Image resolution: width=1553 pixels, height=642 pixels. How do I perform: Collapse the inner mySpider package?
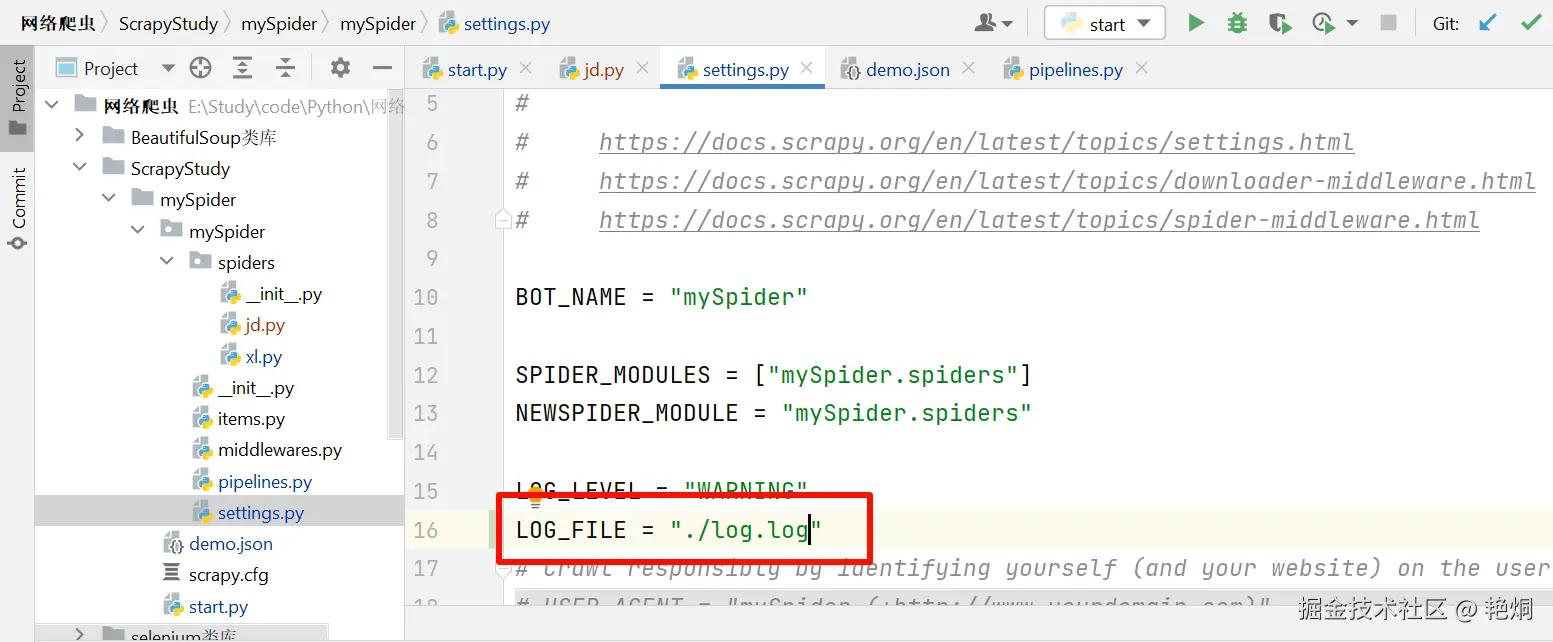139,231
